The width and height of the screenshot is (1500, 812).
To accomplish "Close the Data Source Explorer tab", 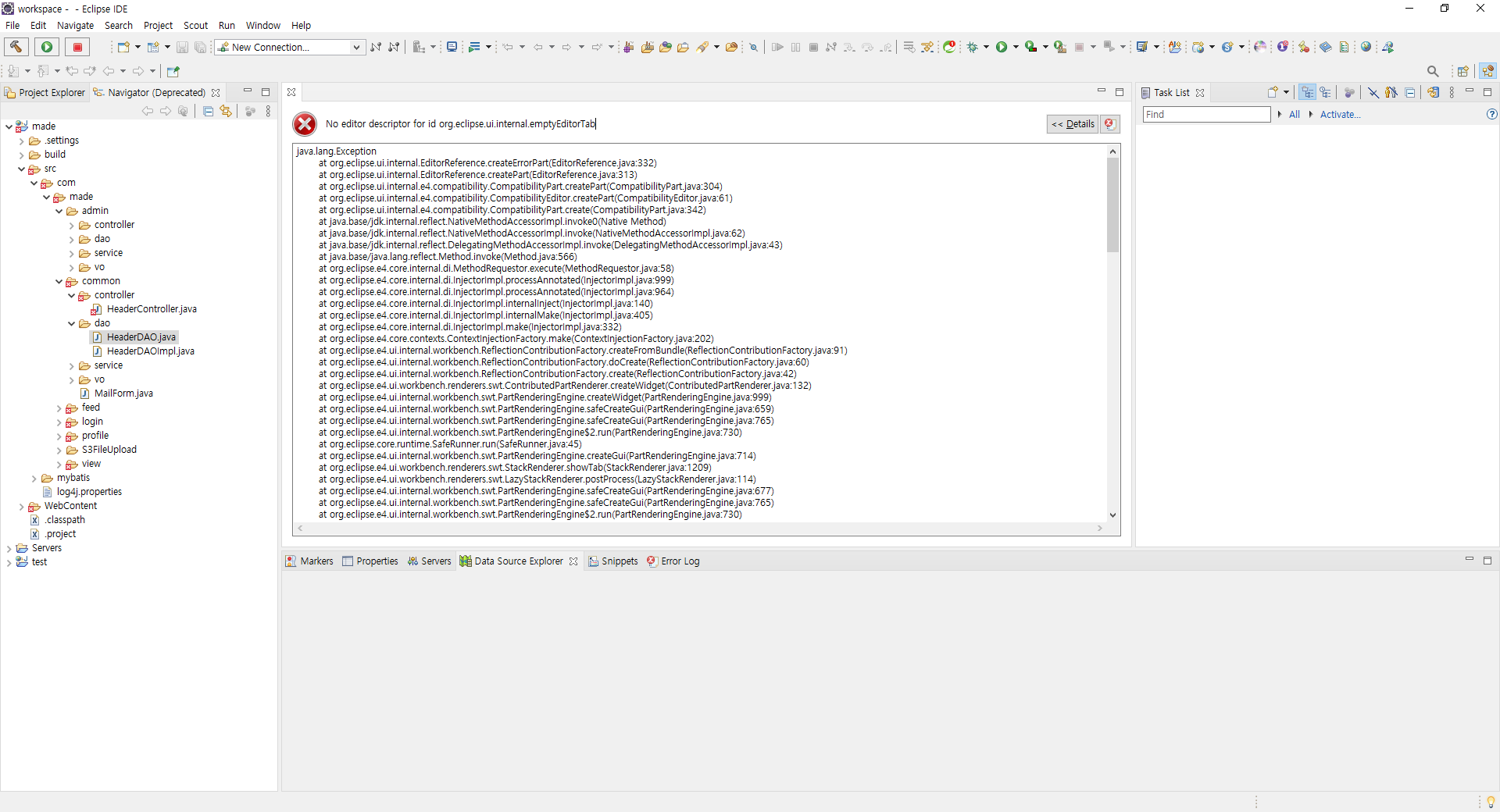I will tap(573, 561).
